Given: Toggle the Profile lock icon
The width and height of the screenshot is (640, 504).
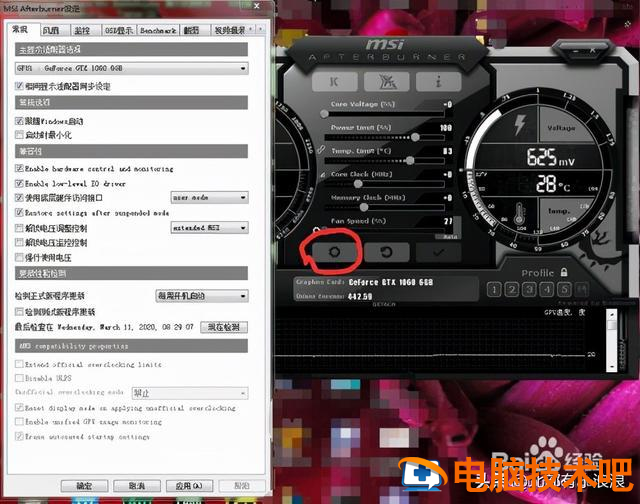Looking at the screenshot, I should point(564,272).
